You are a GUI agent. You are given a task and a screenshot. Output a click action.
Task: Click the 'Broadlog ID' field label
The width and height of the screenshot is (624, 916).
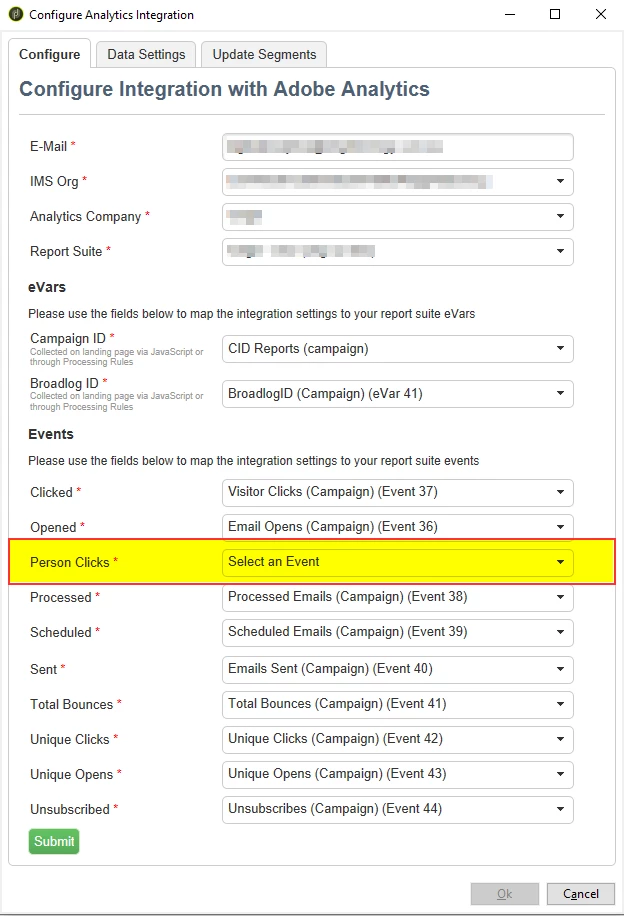[64, 383]
